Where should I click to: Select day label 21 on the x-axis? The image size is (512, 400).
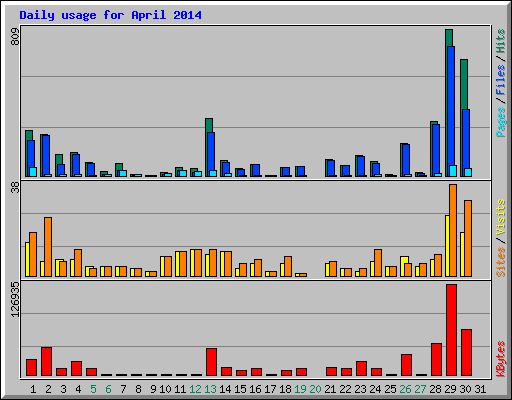[x=330, y=389]
